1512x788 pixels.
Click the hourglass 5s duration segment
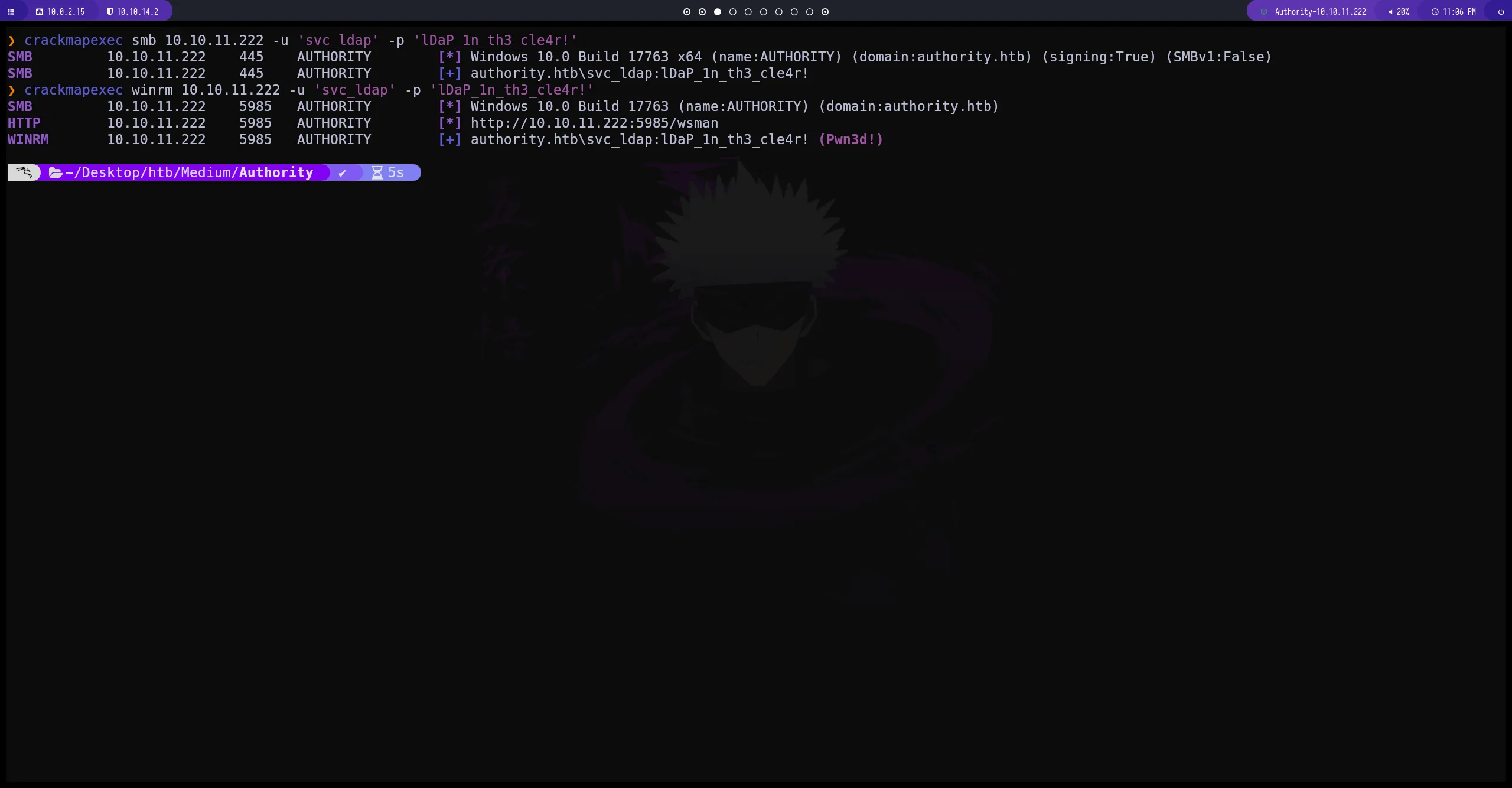click(x=388, y=172)
